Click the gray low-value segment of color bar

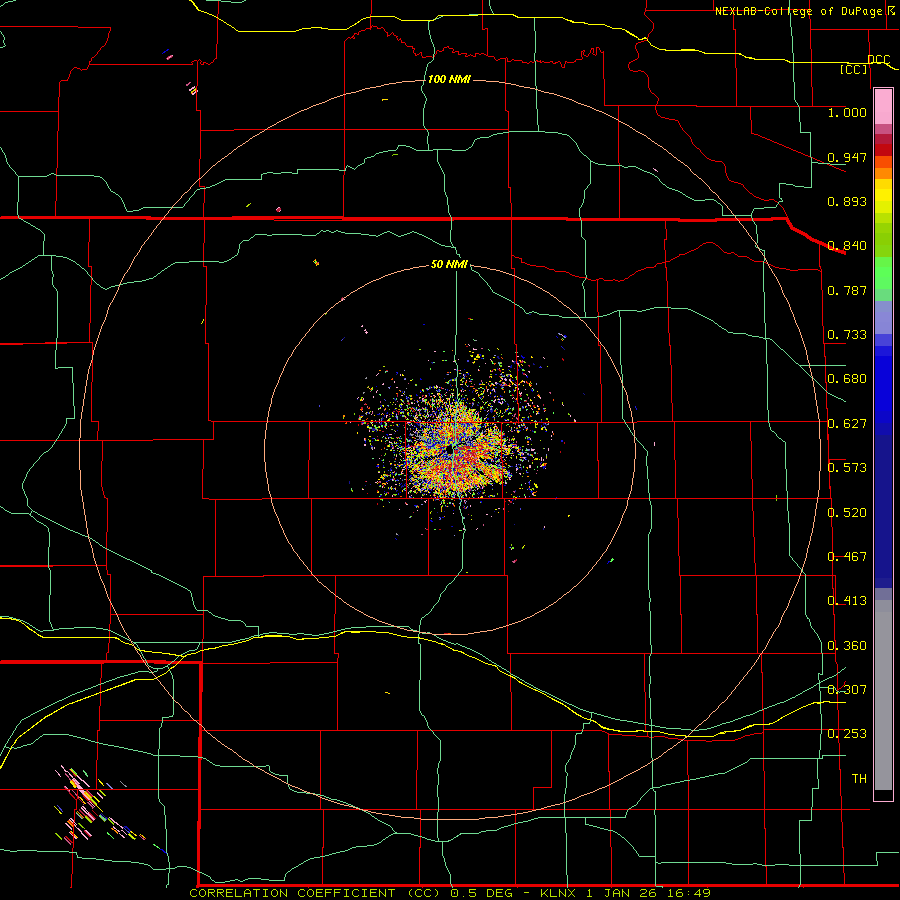pyautogui.click(x=883, y=695)
